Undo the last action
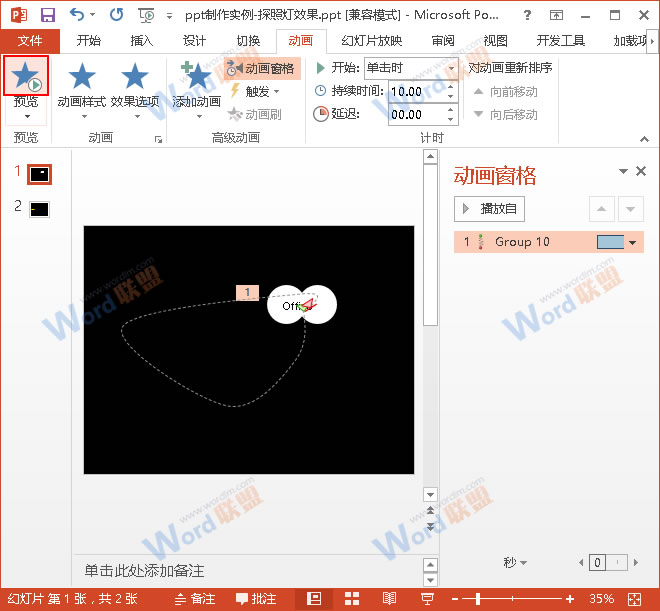Image resolution: width=660 pixels, height=611 pixels. click(77, 15)
